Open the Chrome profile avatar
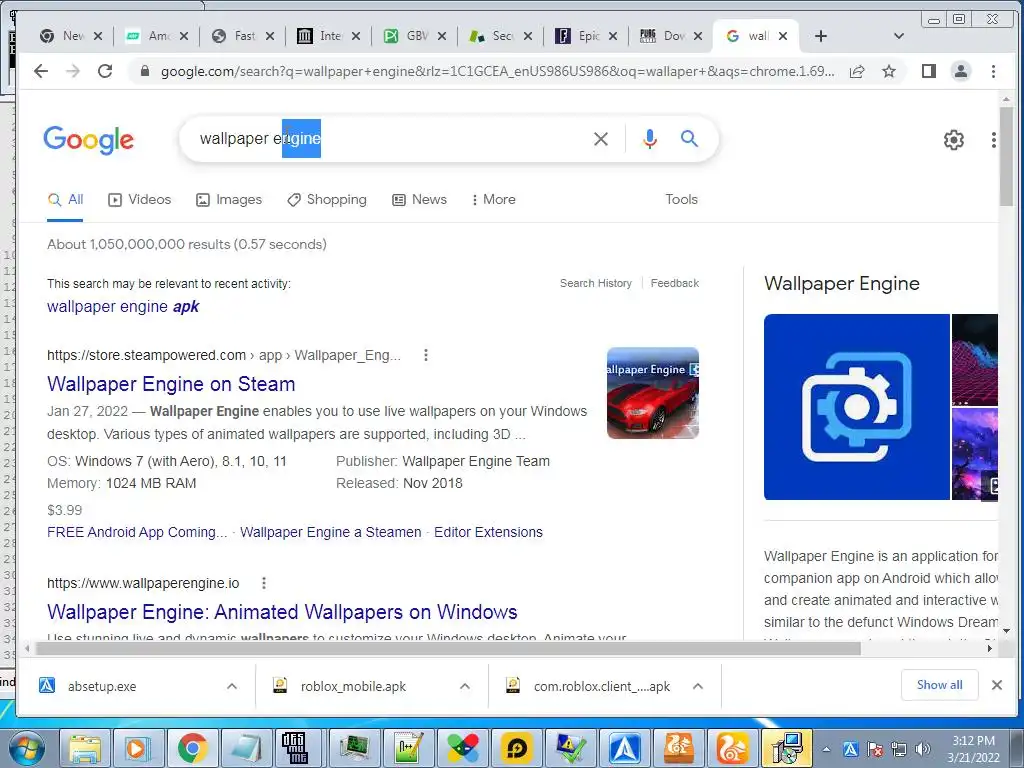The width and height of the screenshot is (1024, 768). click(961, 71)
